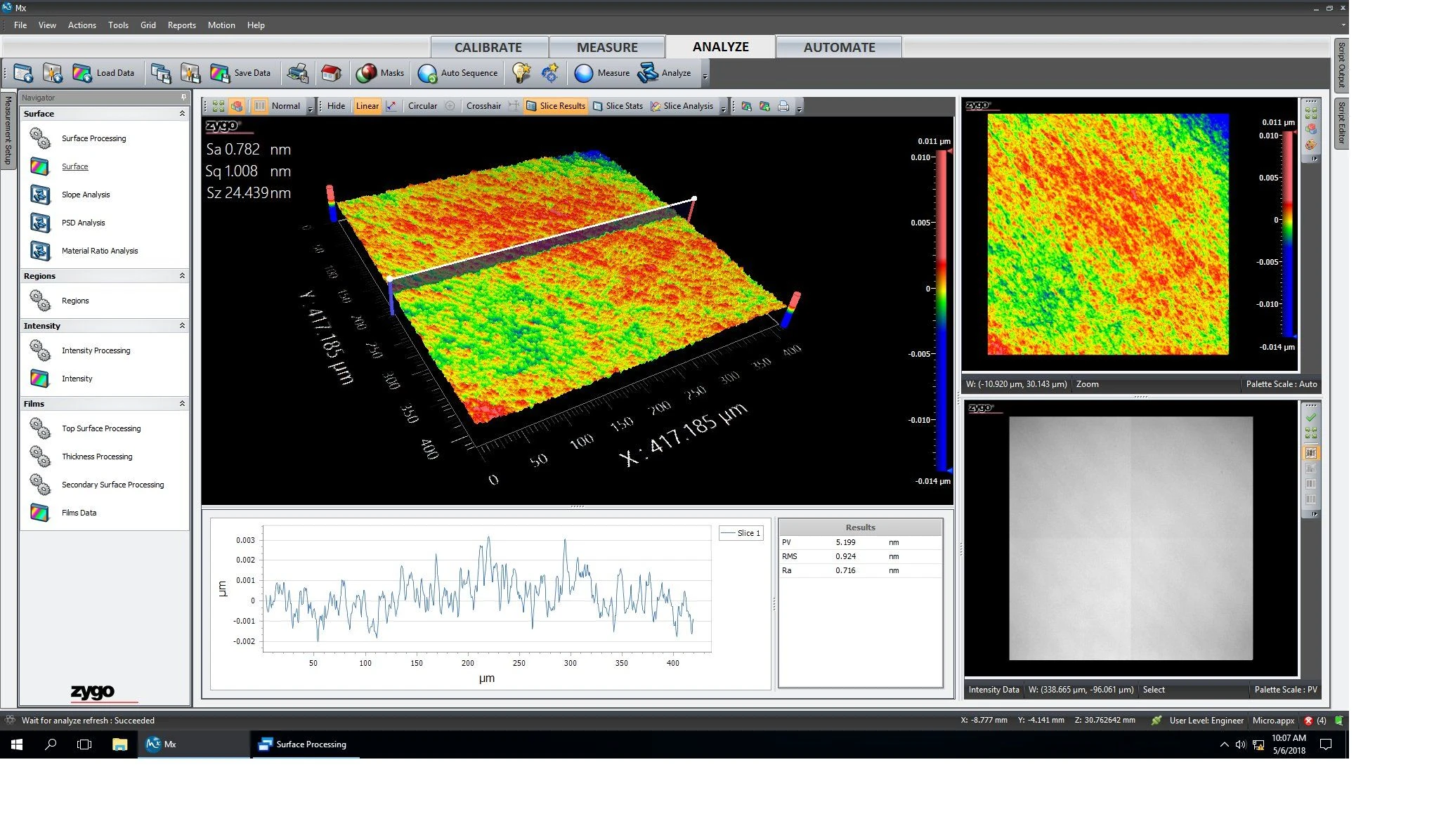Click the surface map color scale bar

pyautogui.click(x=1288, y=234)
